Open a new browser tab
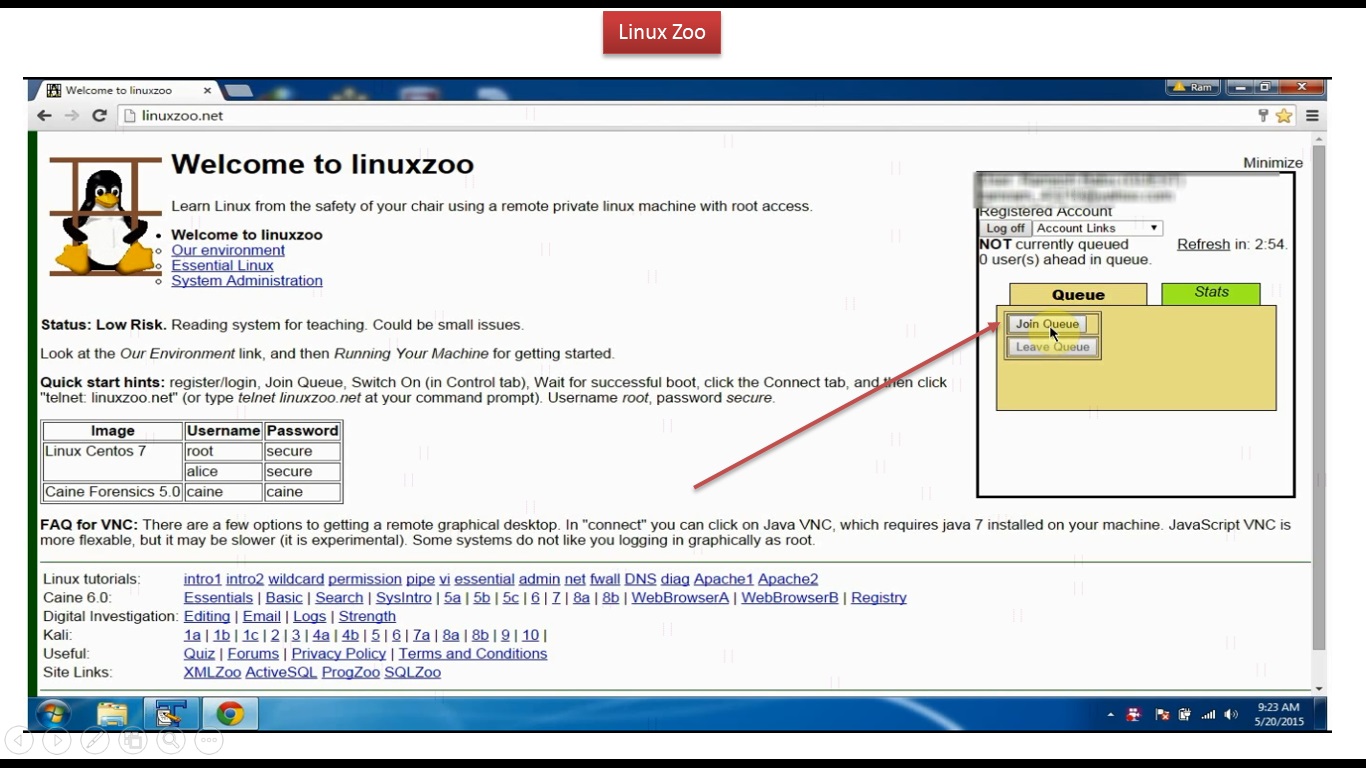The height and width of the screenshot is (768, 1366). point(237,91)
